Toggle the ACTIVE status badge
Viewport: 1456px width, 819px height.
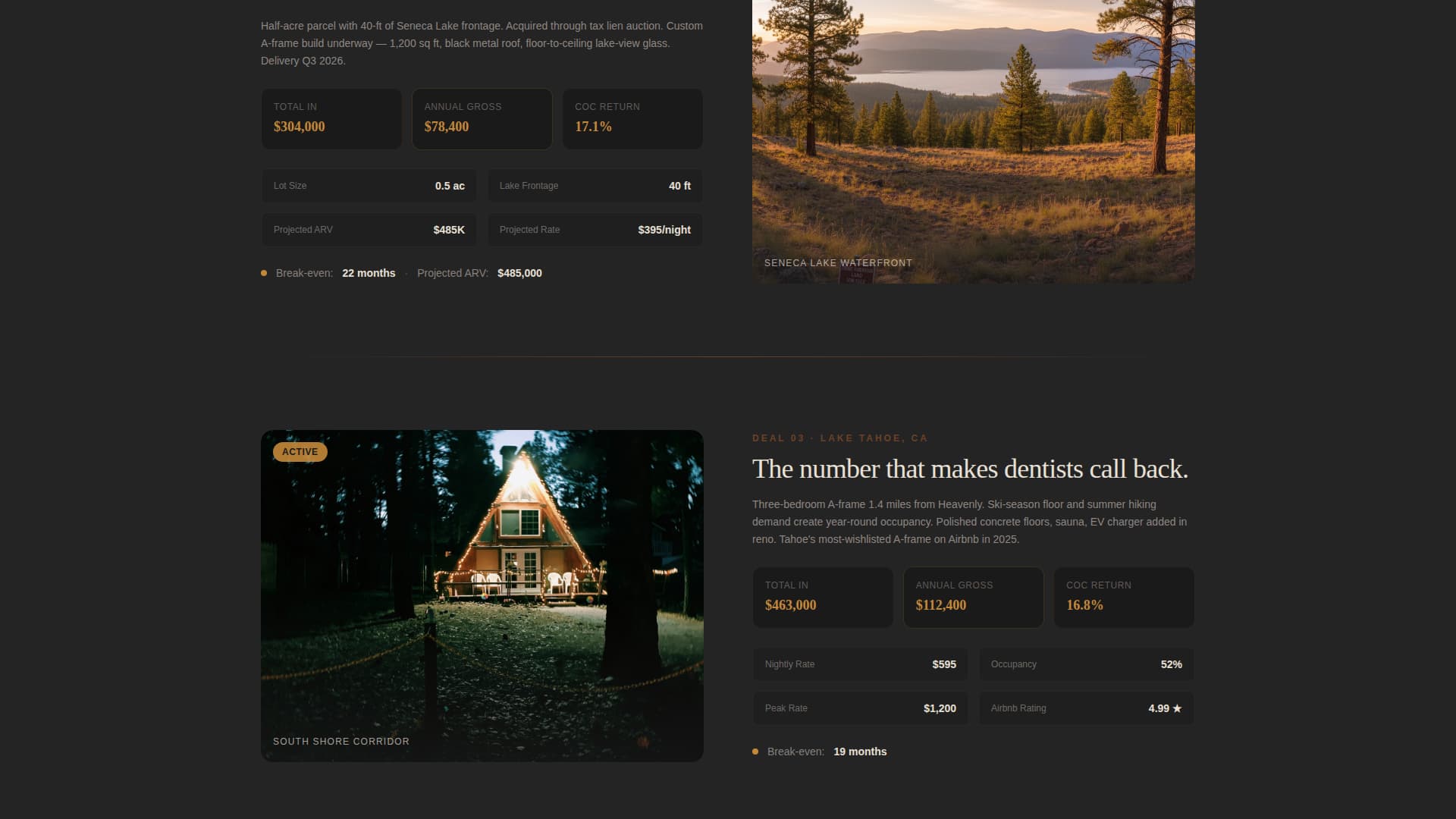click(x=300, y=451)
